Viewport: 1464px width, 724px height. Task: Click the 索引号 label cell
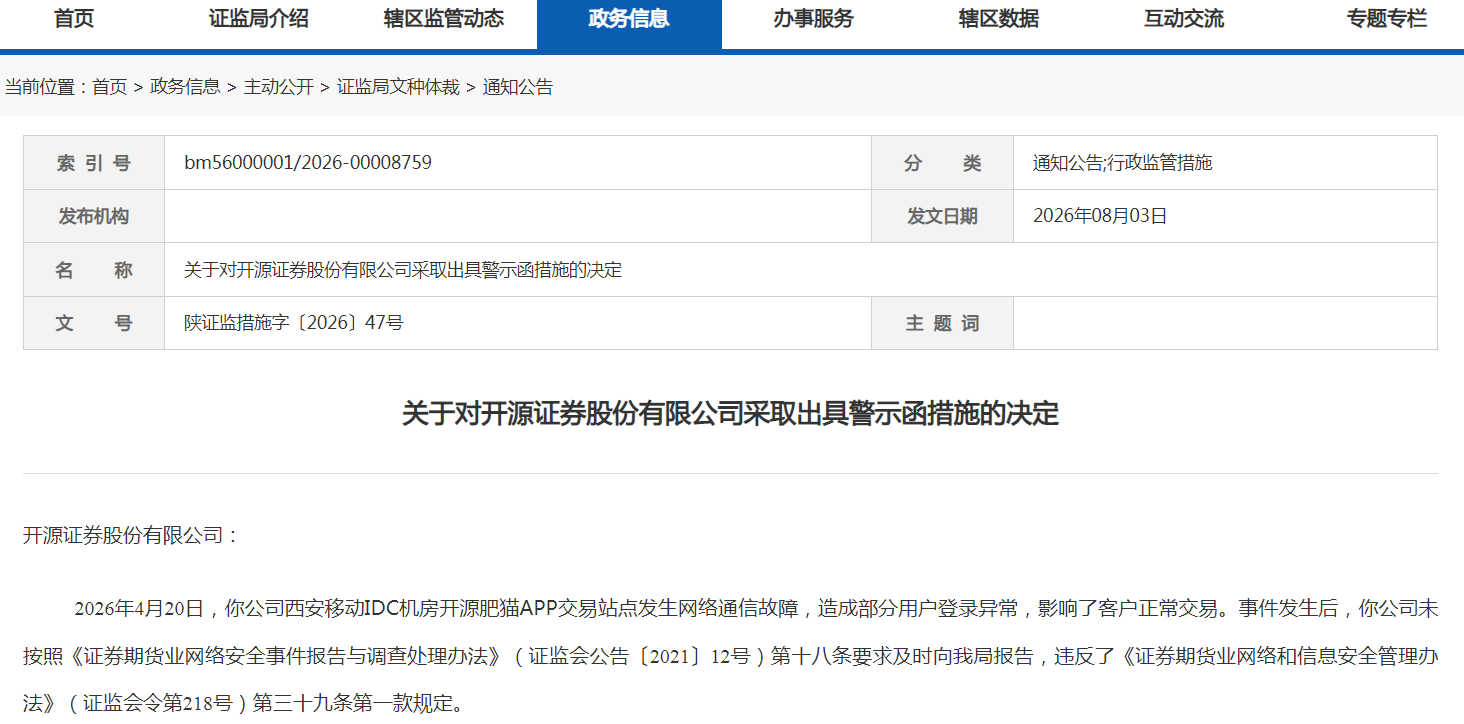[x=94, y=163]
